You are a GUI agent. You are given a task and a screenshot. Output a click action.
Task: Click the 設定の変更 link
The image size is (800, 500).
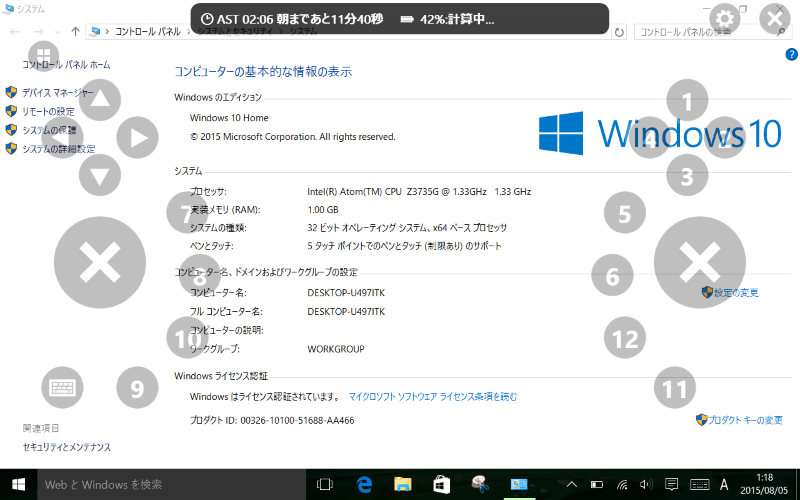coord(736,292)
